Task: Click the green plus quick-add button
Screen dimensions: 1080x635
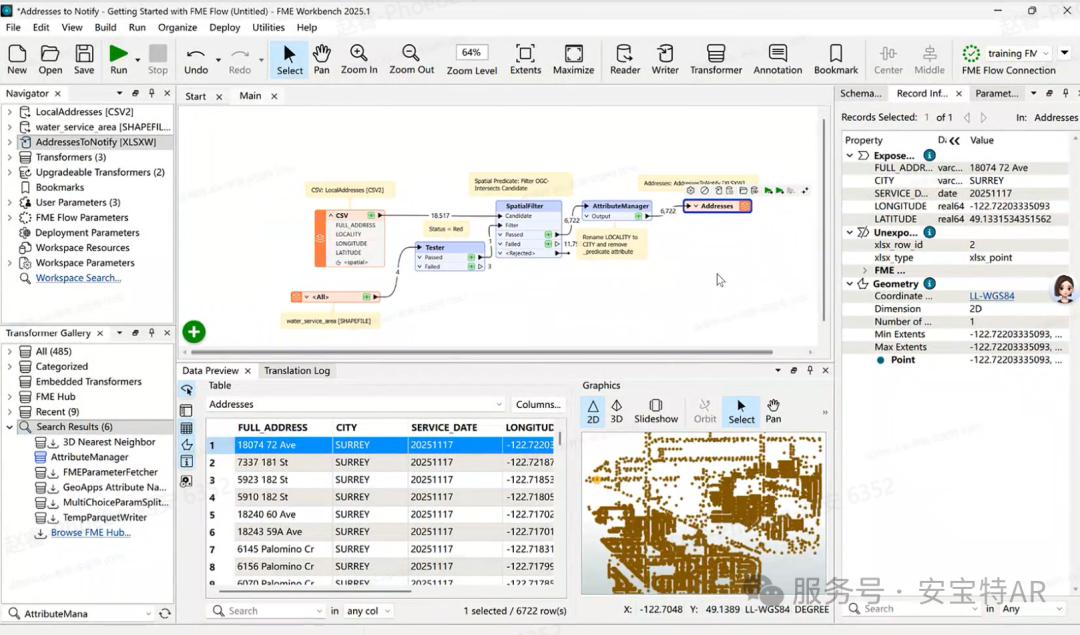Action: (194, 332)
